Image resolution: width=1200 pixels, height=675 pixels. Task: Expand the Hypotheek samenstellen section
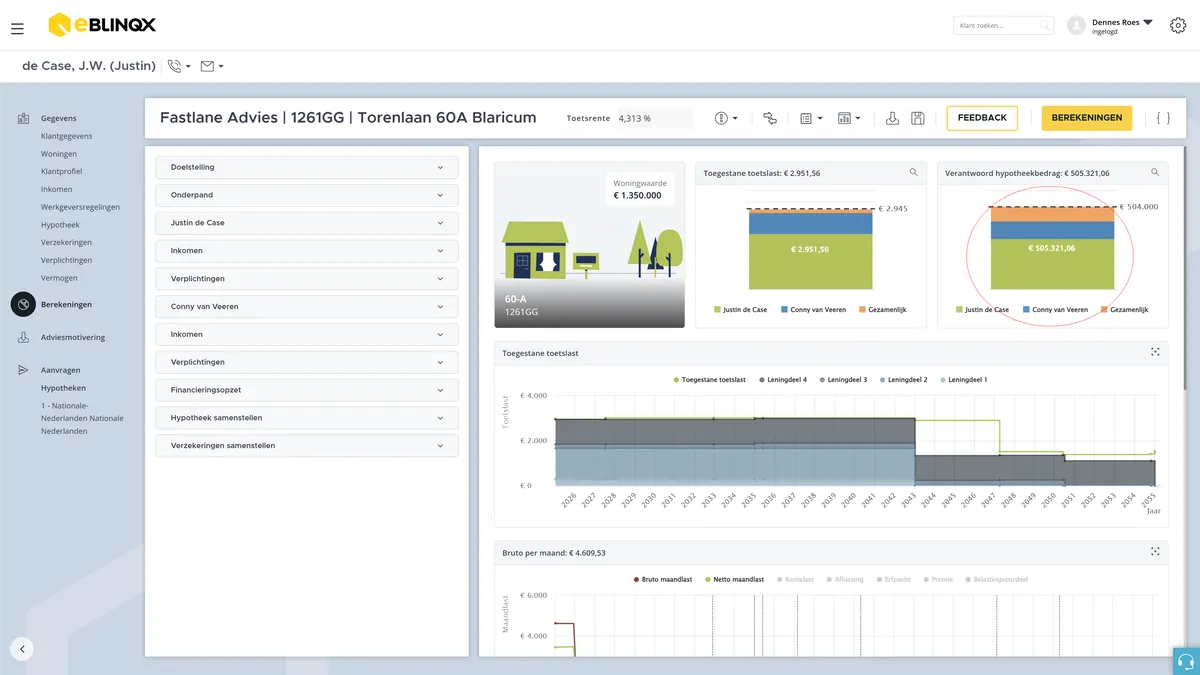tap(307, 418)
